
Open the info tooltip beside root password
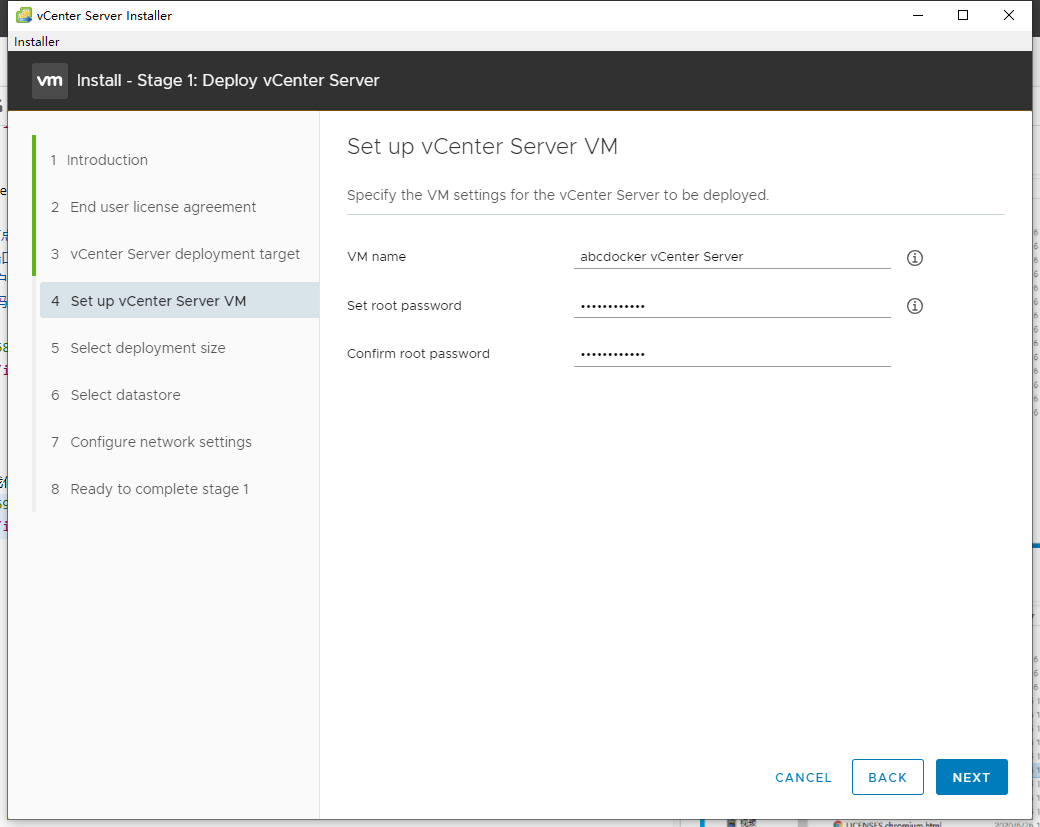click(x=914, y=306)
